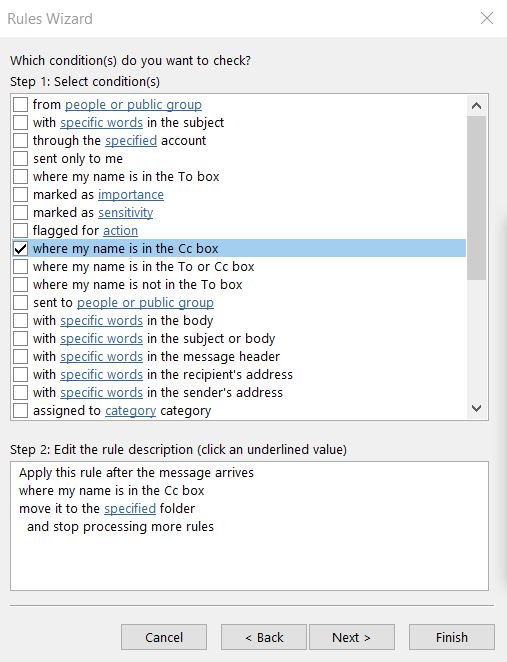Image resolution: width=507 pixels, height=662 pixels.
Task: Click 'specific words' link for the subject condition
Action: (101, 122)
